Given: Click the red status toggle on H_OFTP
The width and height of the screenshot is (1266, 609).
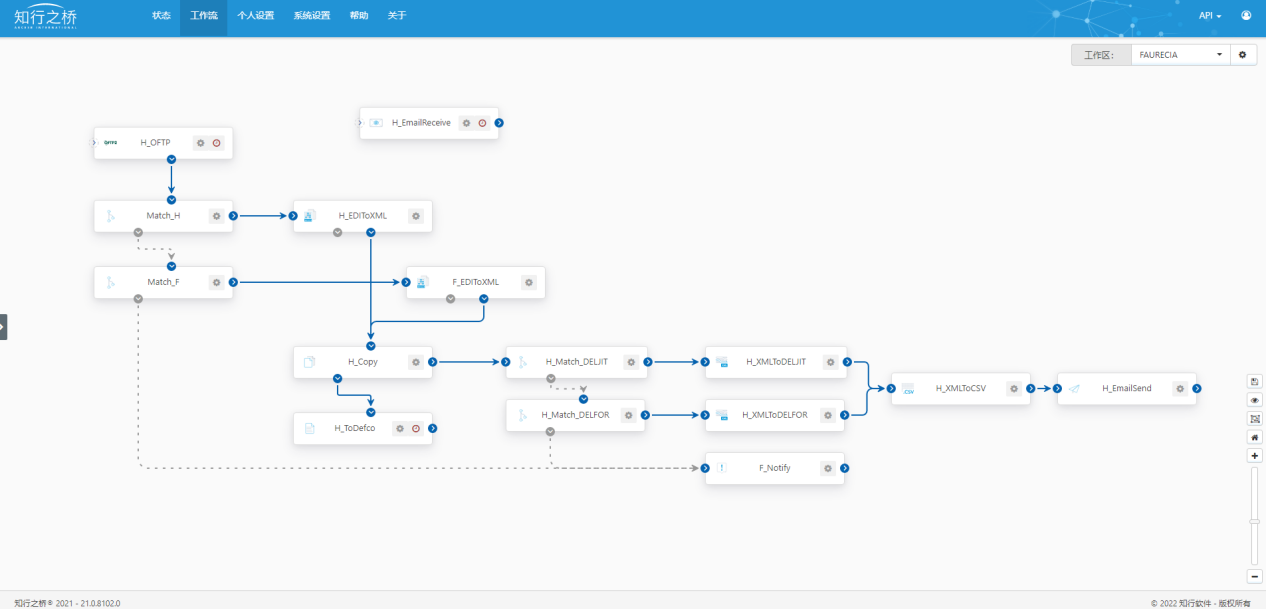Looking at the screenshot, I should (x=216, y=143).
